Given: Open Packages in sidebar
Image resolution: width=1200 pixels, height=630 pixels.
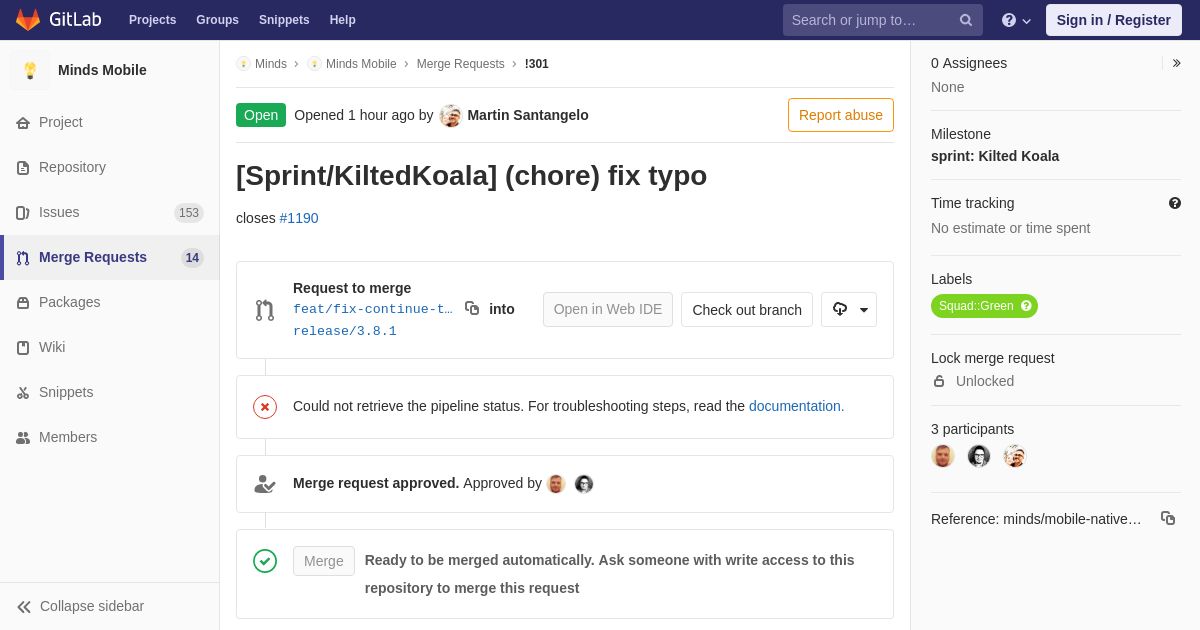Looking at the screenshot, I should (110, 302).
